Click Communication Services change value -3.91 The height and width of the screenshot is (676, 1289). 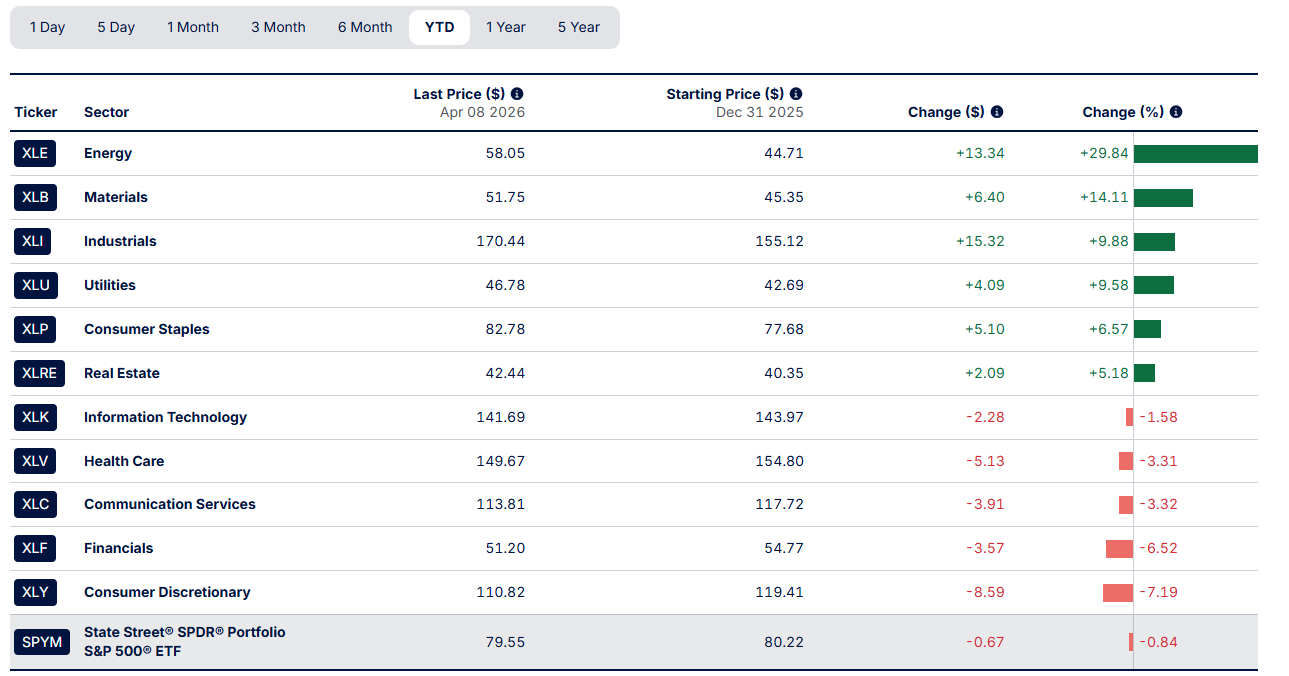tap(985, 504)
